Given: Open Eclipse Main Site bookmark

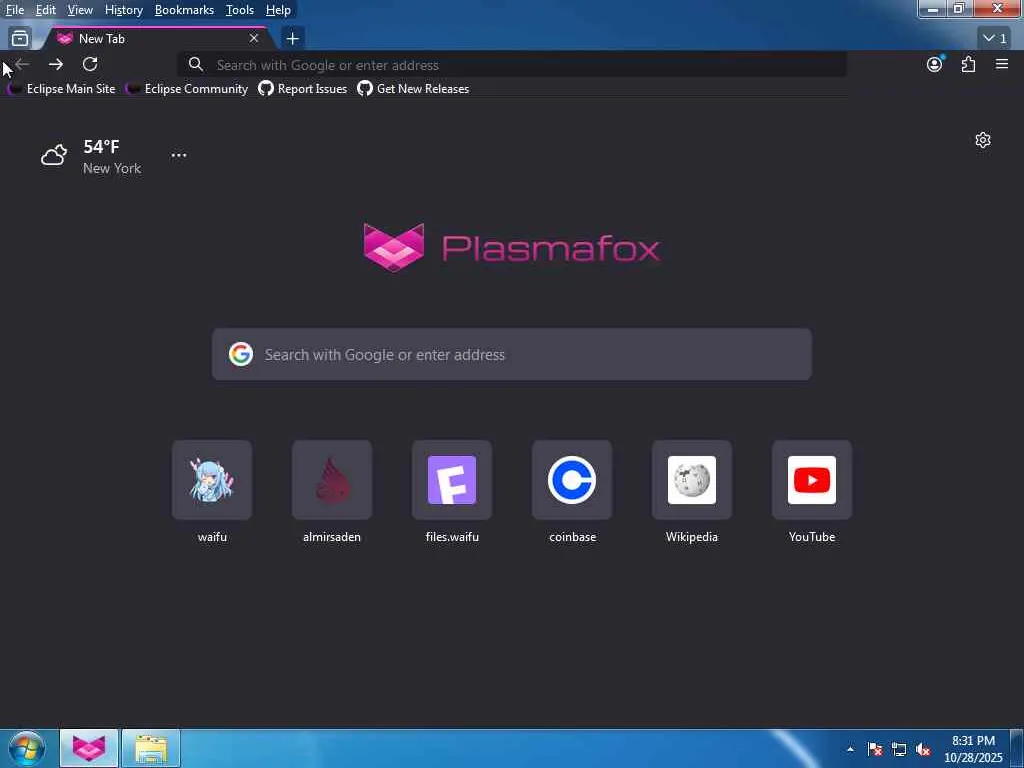Looking at the screenshot, I should click(61, 89).
